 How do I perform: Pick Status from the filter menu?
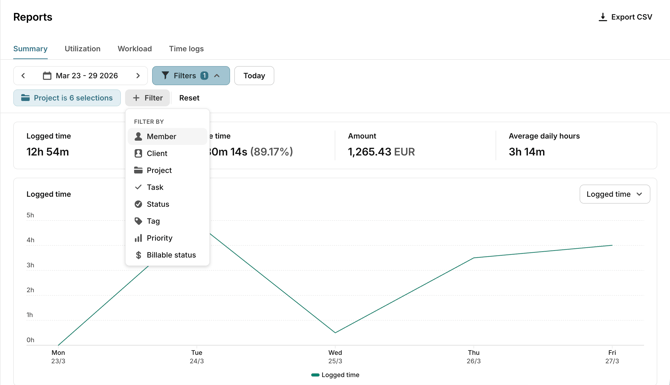pos(168,204)
